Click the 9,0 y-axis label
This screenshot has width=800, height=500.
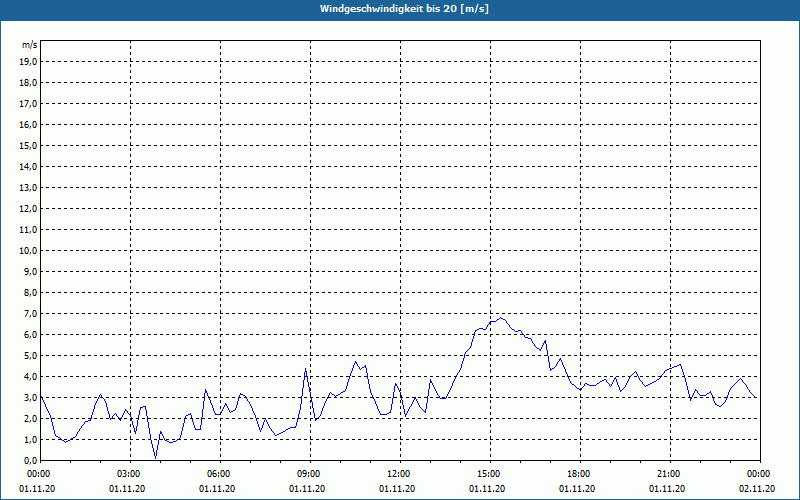pyautogui.click(x=31, y=271)
